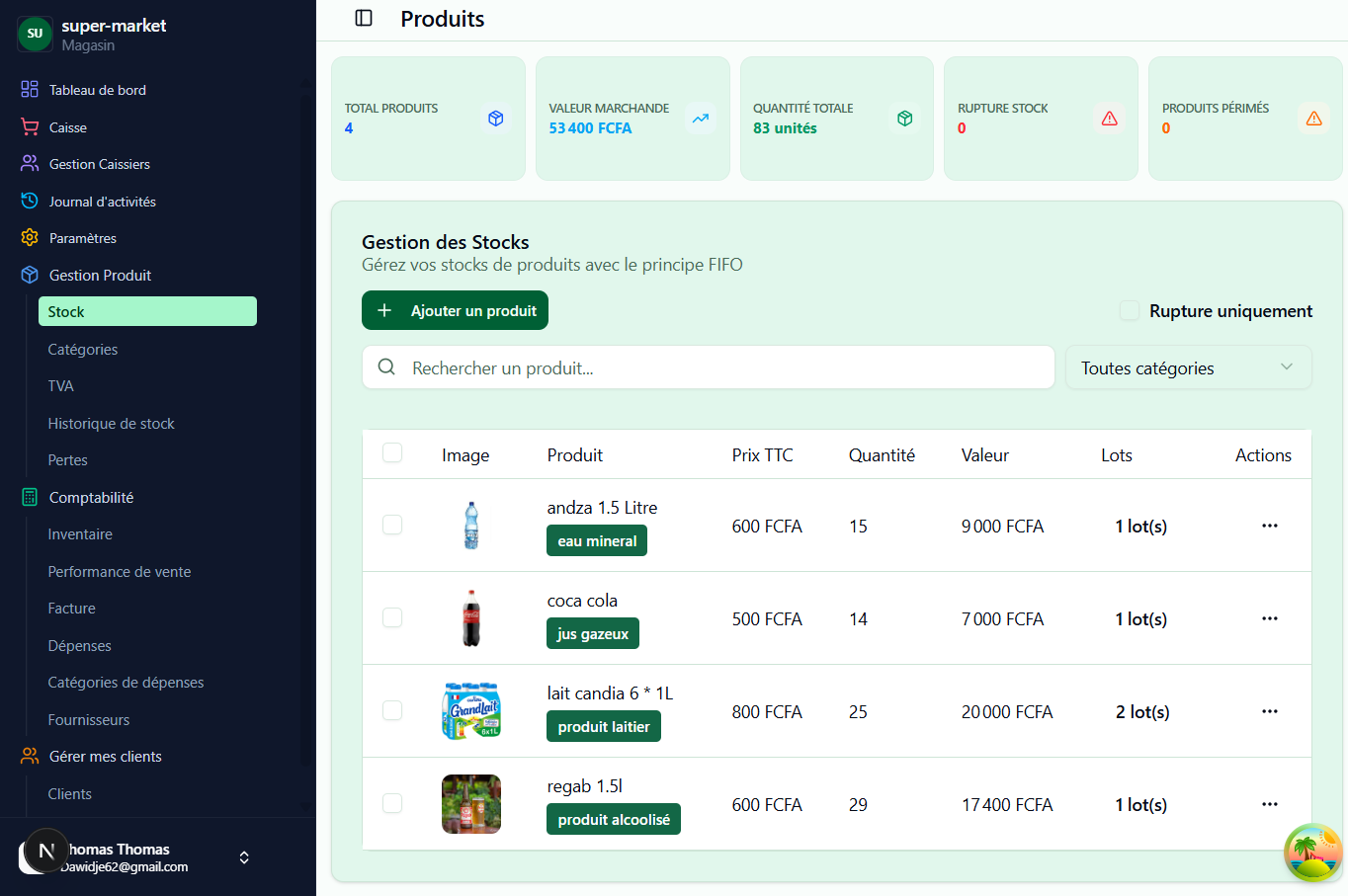Enable the Rupture uniquement filter
This screenshot has height=896, width=1348.
pos(1129,310)
